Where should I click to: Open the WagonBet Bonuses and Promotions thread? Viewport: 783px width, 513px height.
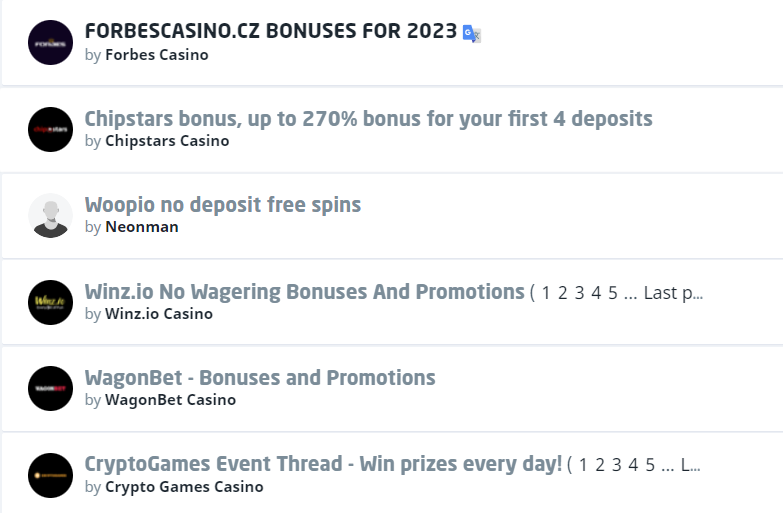[x=260, y=378]
